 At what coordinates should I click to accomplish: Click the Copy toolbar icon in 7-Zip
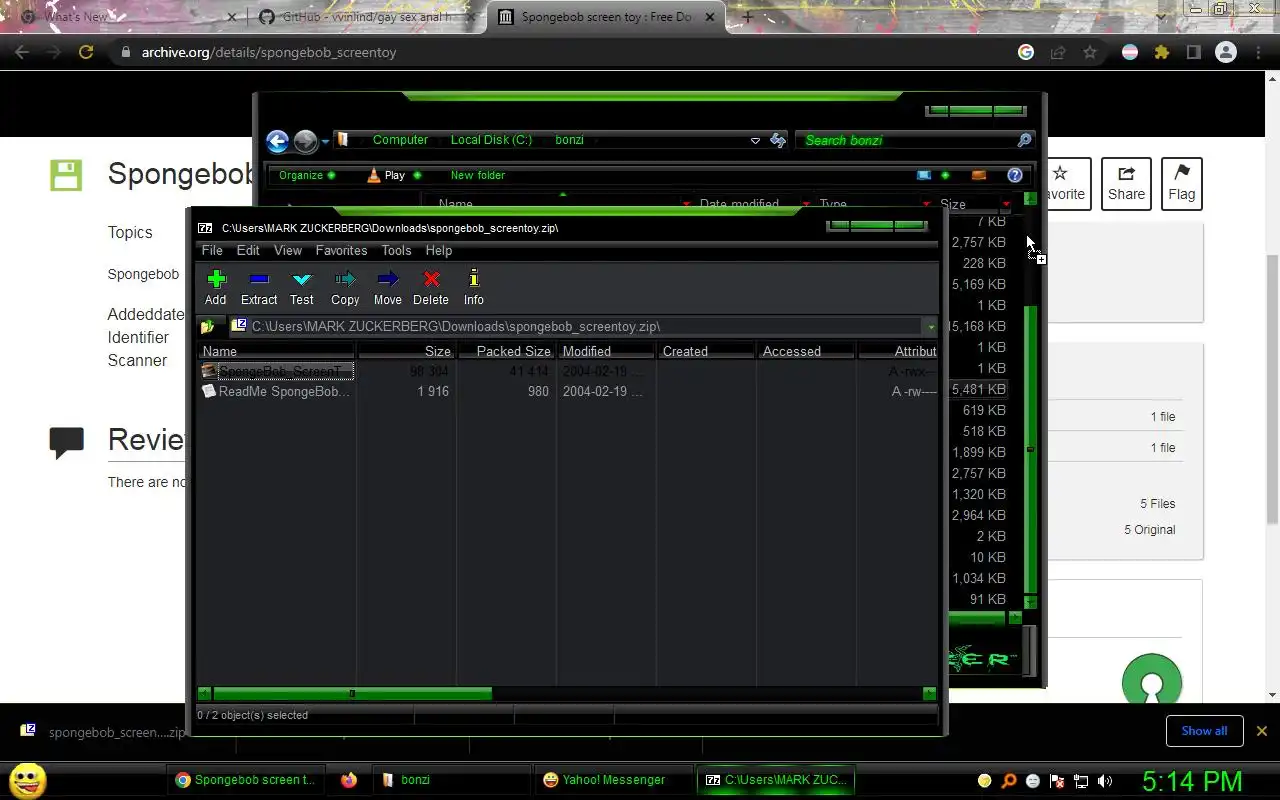(345, 287)
